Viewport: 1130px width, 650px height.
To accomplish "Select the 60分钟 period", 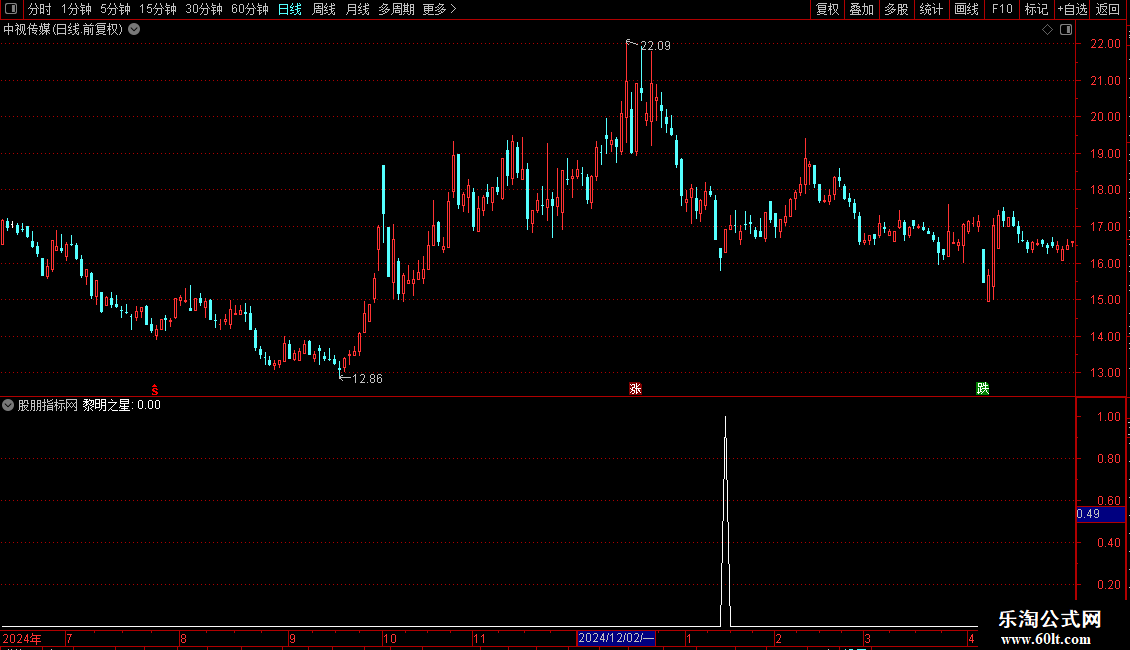I will click(250, 9).
